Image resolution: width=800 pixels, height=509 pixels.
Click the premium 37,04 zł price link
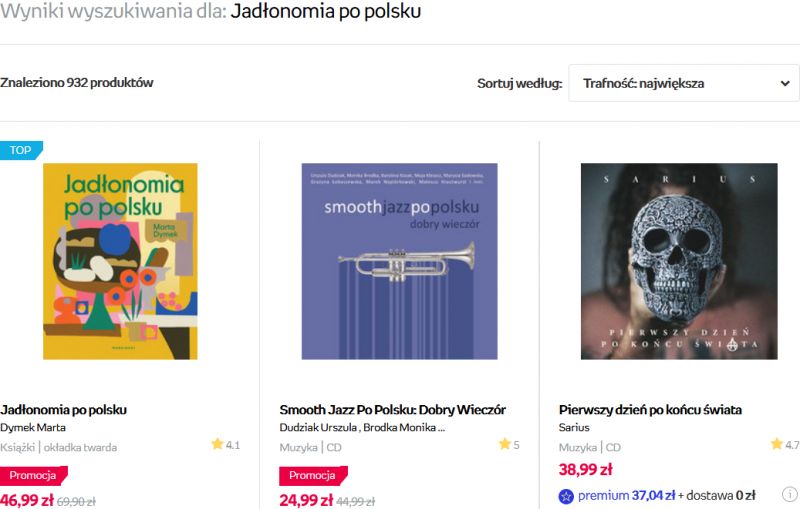tap(627, 495)
